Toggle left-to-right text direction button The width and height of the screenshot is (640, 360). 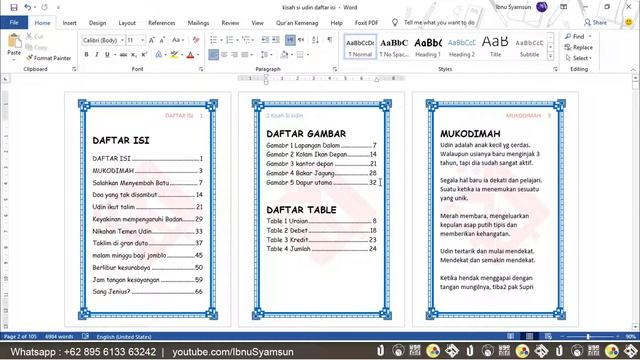click(290, 40)
